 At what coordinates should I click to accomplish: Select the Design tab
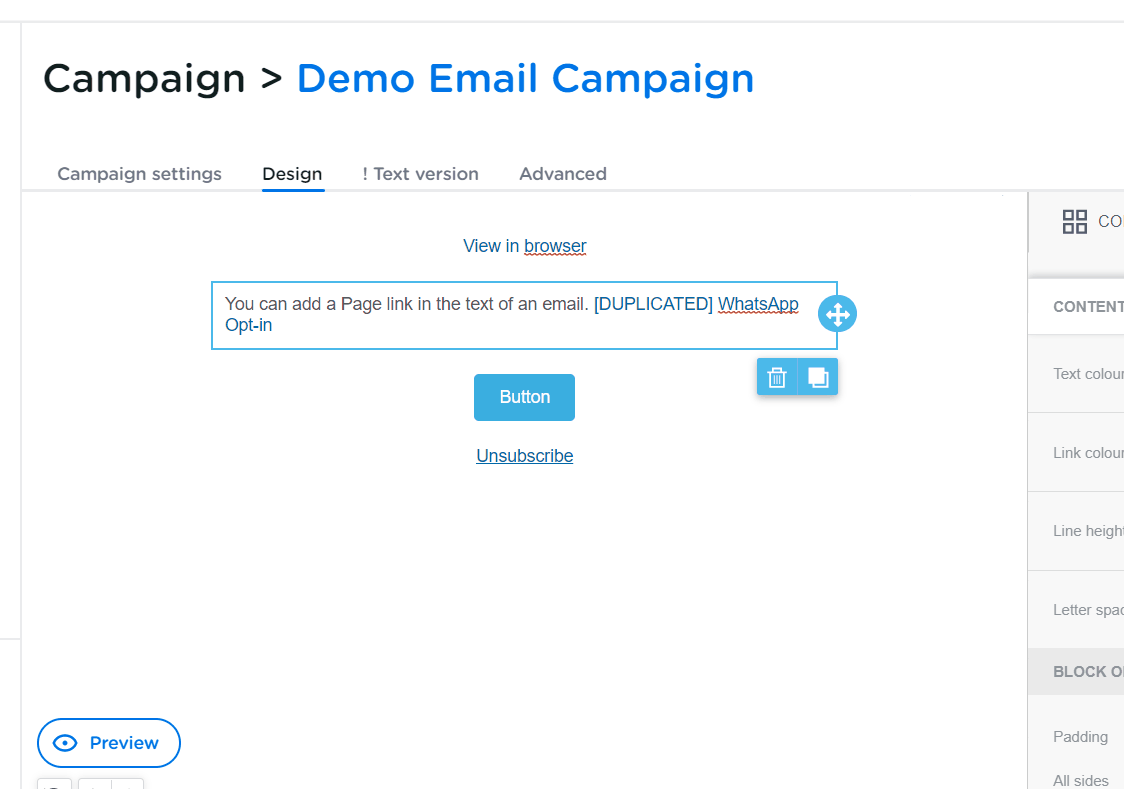292,174
